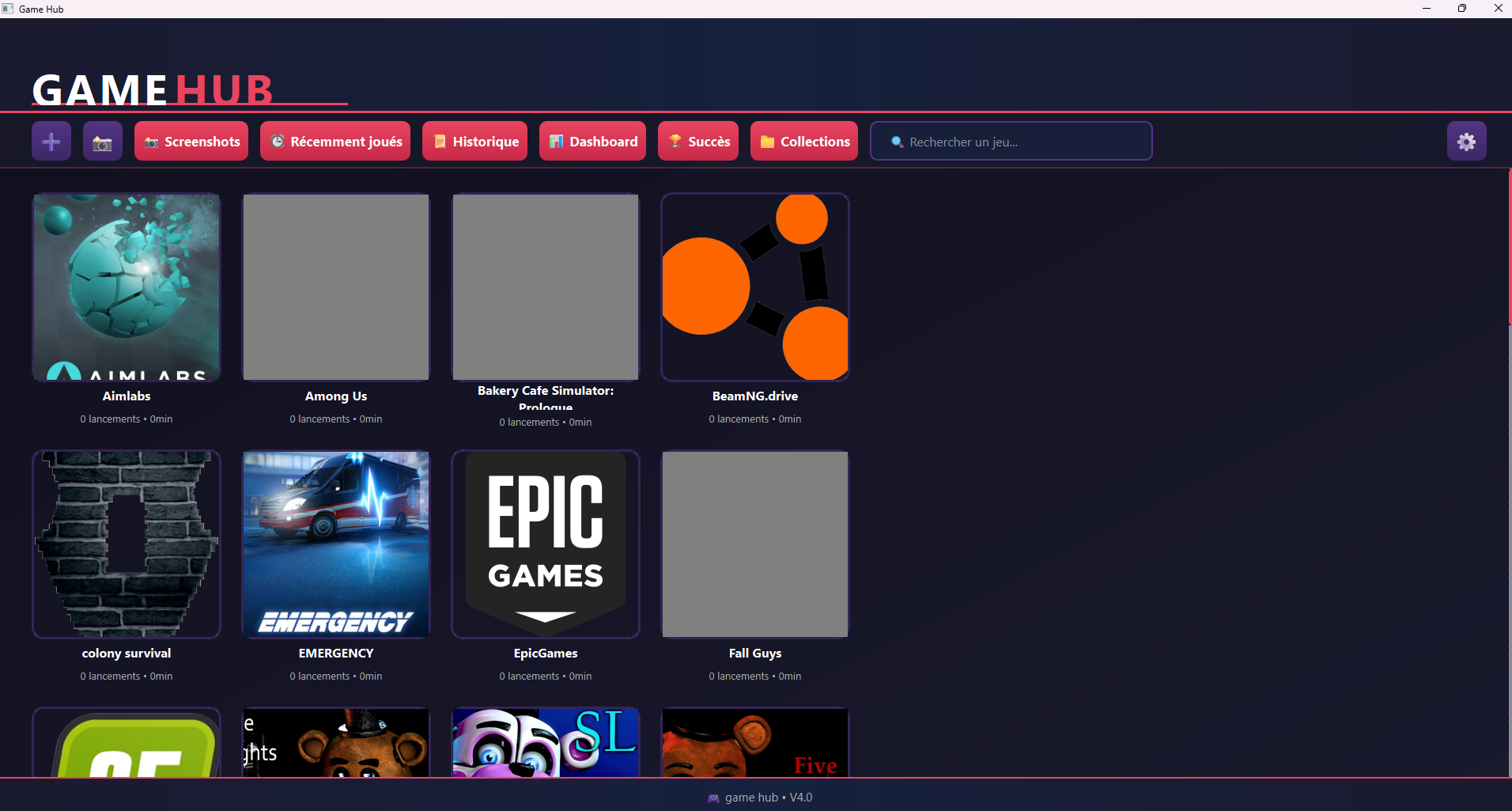Select the Among Us placeholder cover
Viewport: 1512px width, 811px height.
[x=336, y=287]
